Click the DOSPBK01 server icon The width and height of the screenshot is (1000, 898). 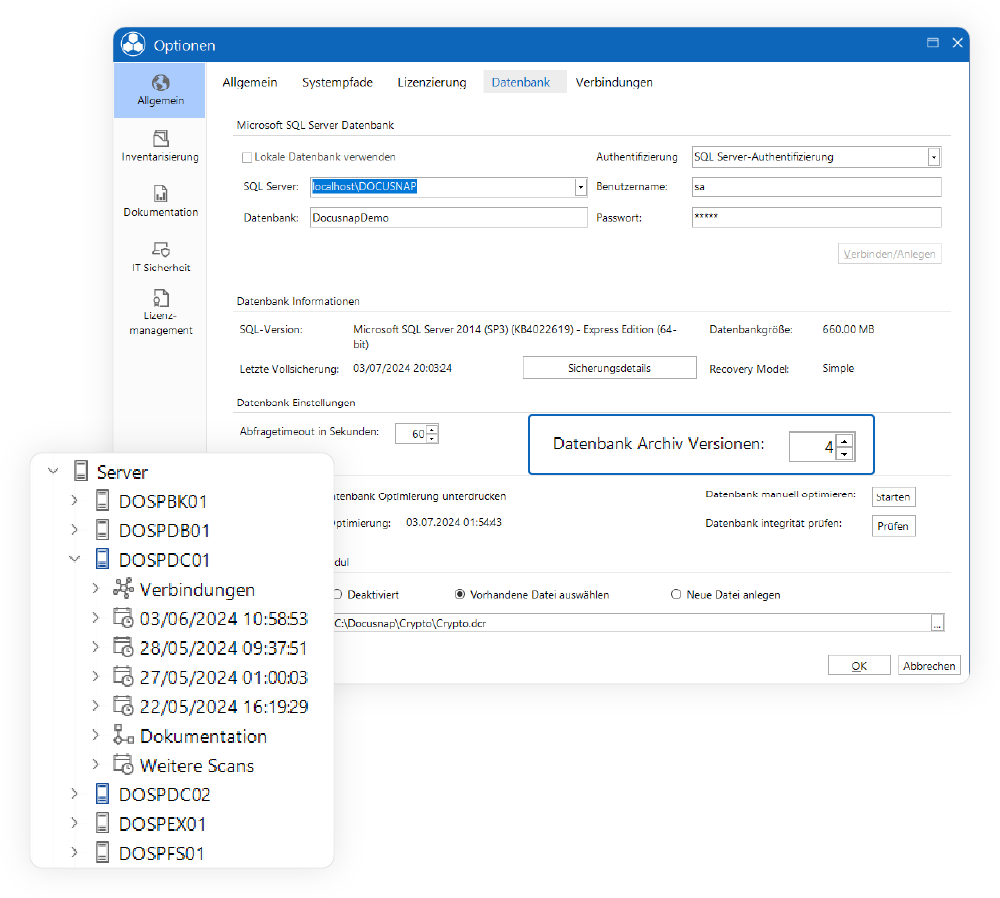pyautogui.click(x=102, y=500)
